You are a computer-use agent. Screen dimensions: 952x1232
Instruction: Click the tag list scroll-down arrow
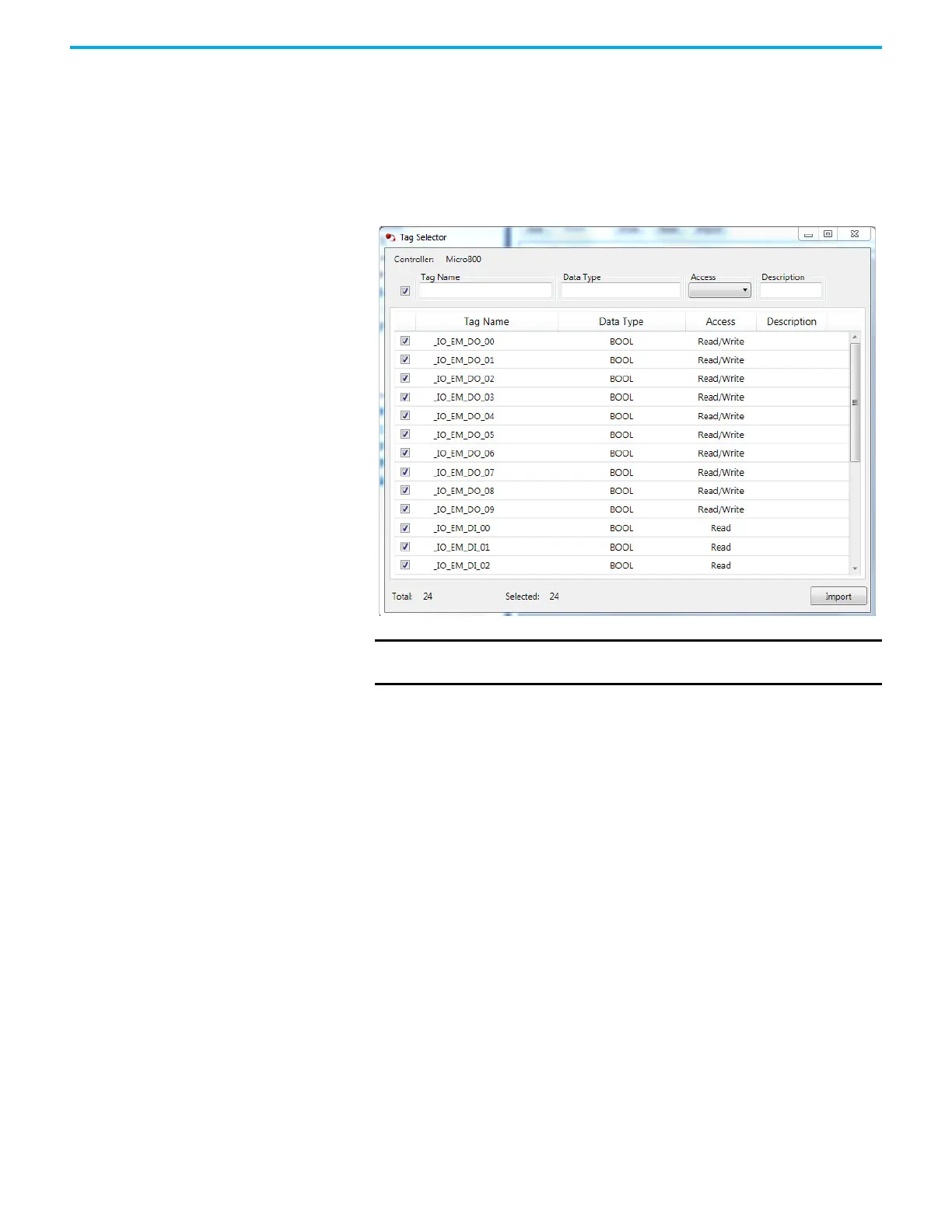856,569
